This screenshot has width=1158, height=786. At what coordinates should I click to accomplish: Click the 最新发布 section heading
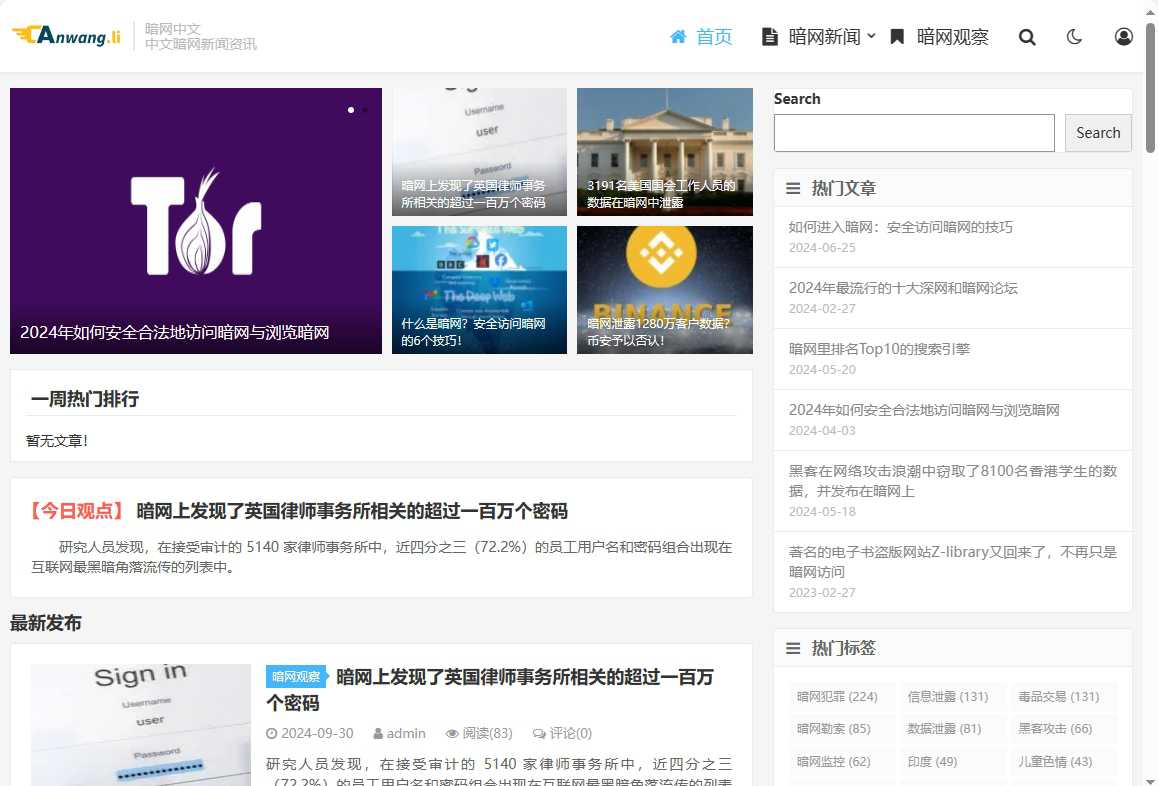coord(46,623)
